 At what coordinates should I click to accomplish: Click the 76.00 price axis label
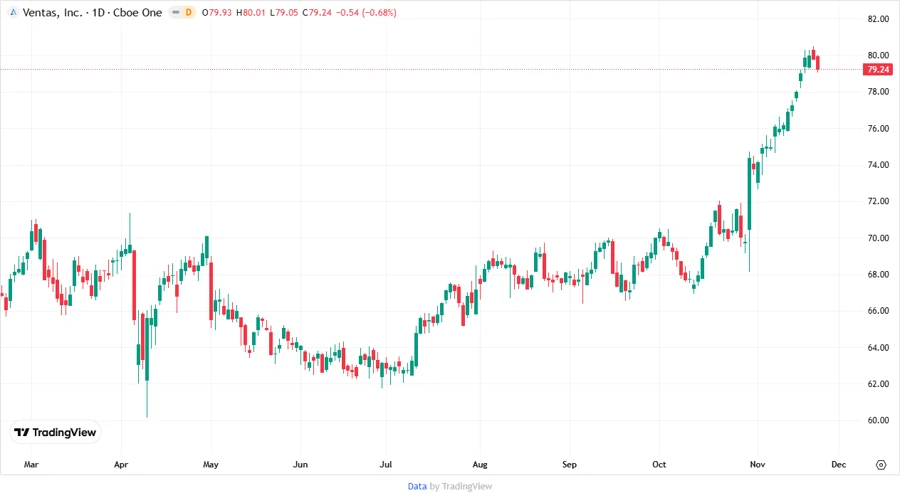(878, 128)
